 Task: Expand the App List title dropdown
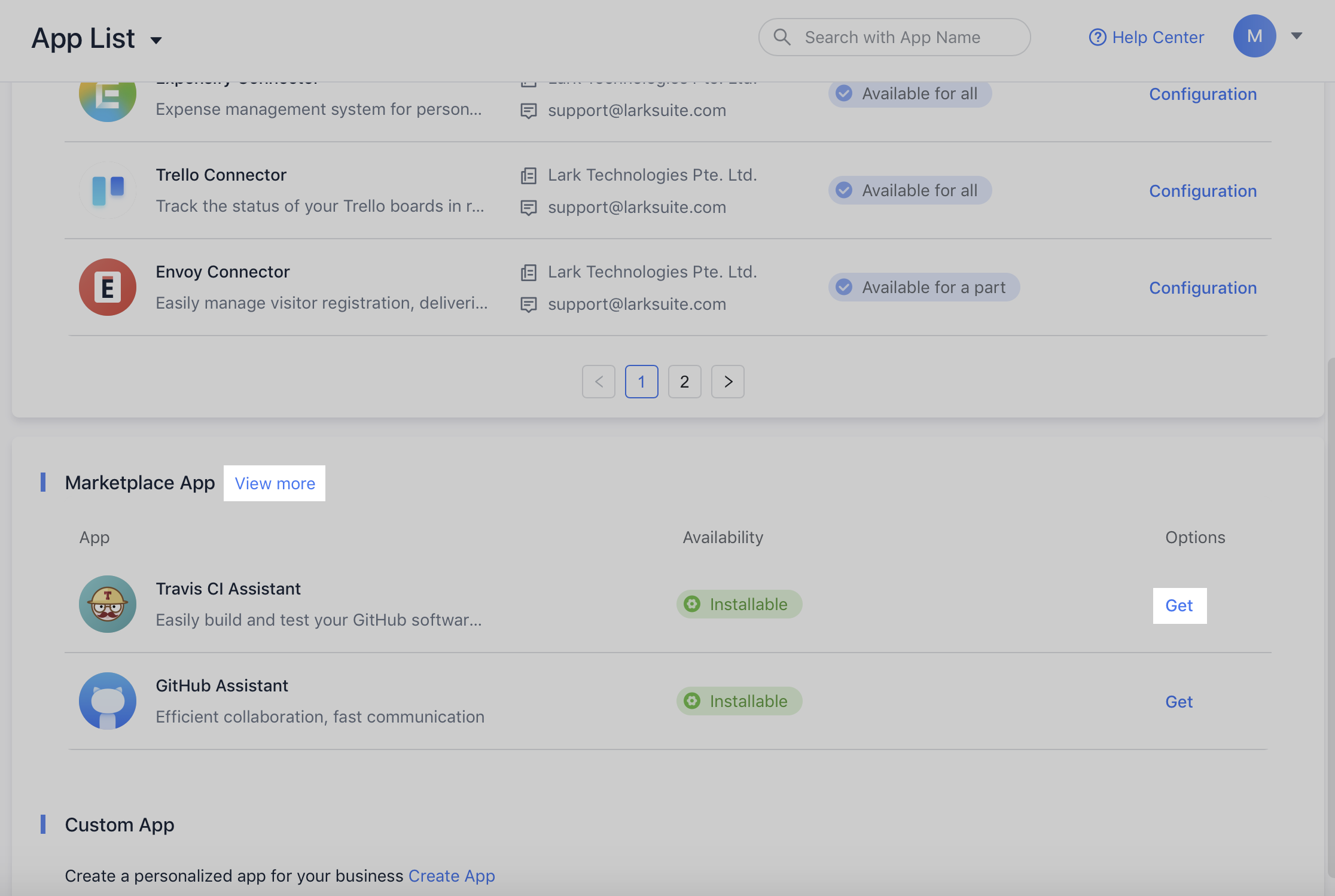point(156,40)
